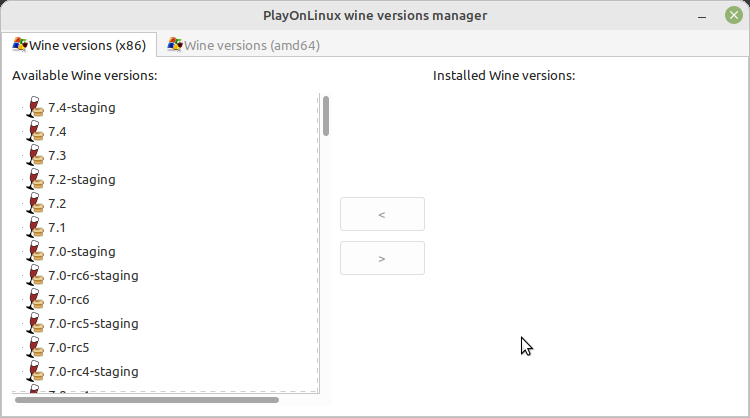Screen dimensions: 750x418
Task: Click the wine icon next to 7.4
Action: tap(35, 131)
